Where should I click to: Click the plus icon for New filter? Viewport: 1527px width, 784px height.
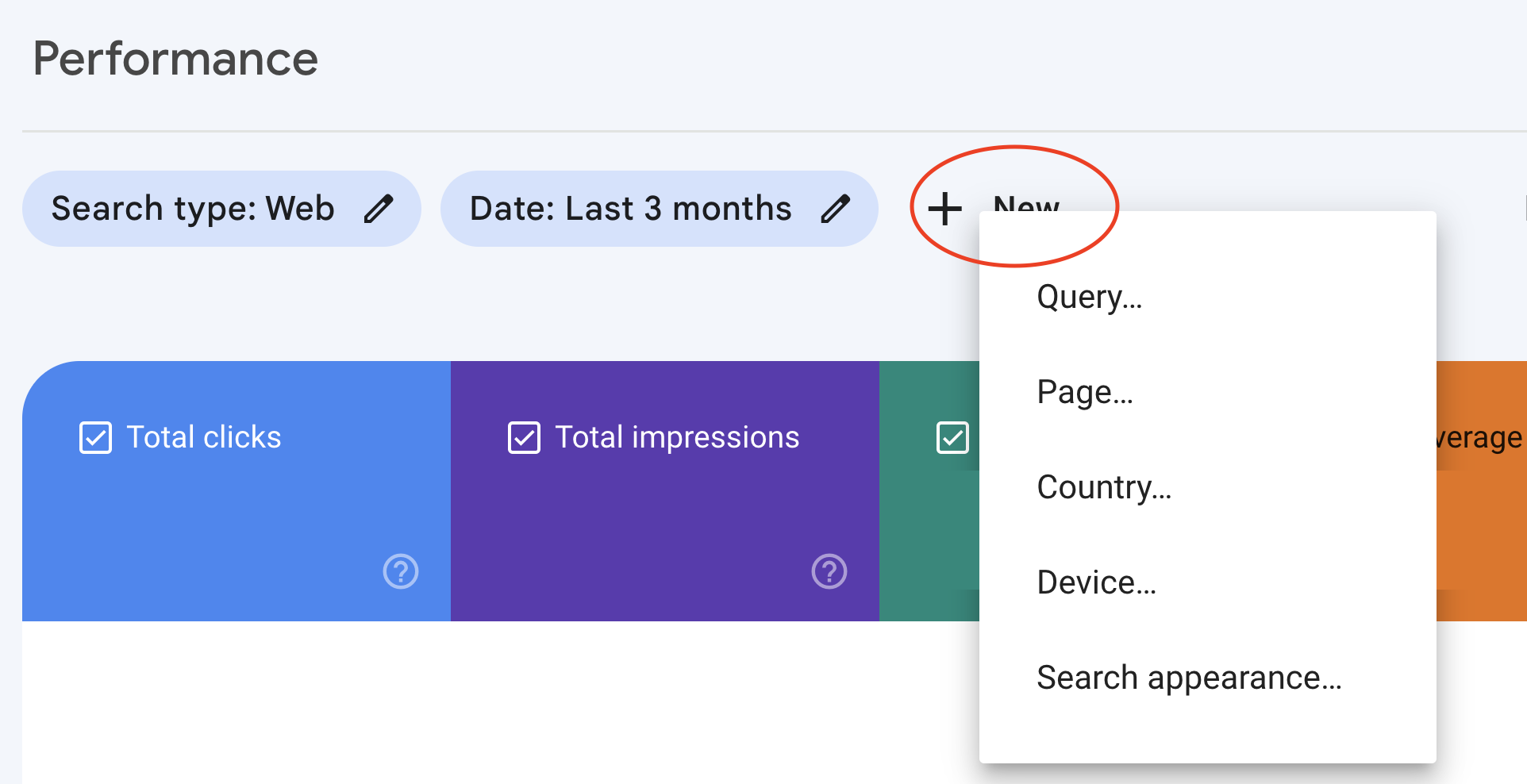click(944, 209)
